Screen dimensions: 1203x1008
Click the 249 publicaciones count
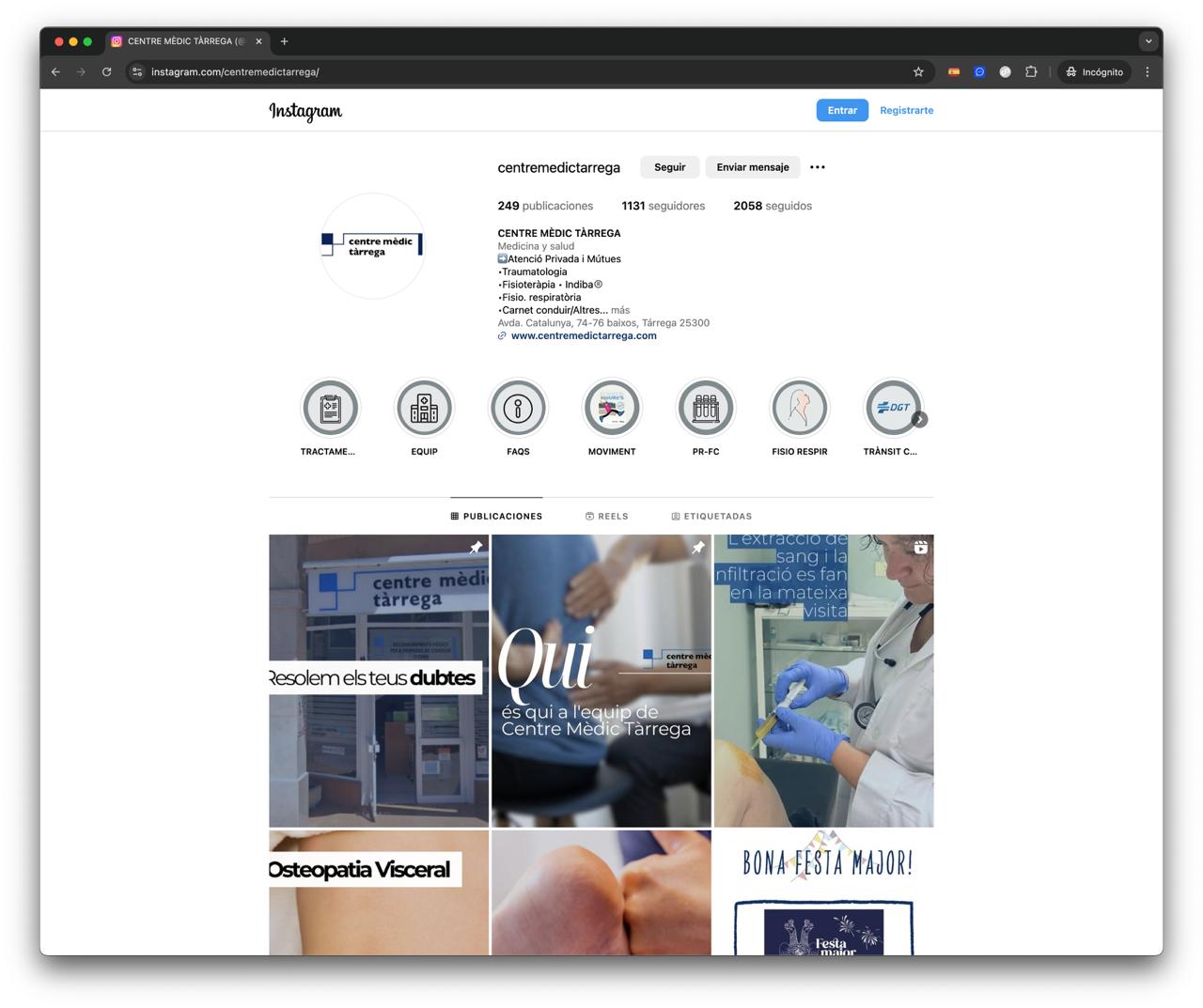[x=545, y=206]
